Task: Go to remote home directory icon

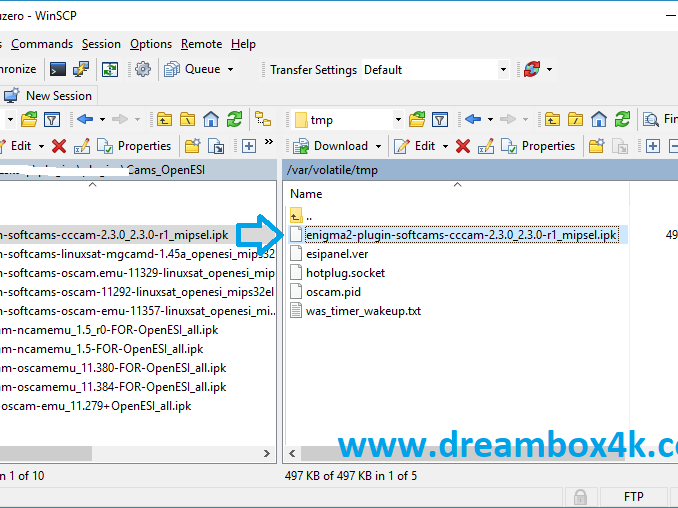Action: coord(599,119)
